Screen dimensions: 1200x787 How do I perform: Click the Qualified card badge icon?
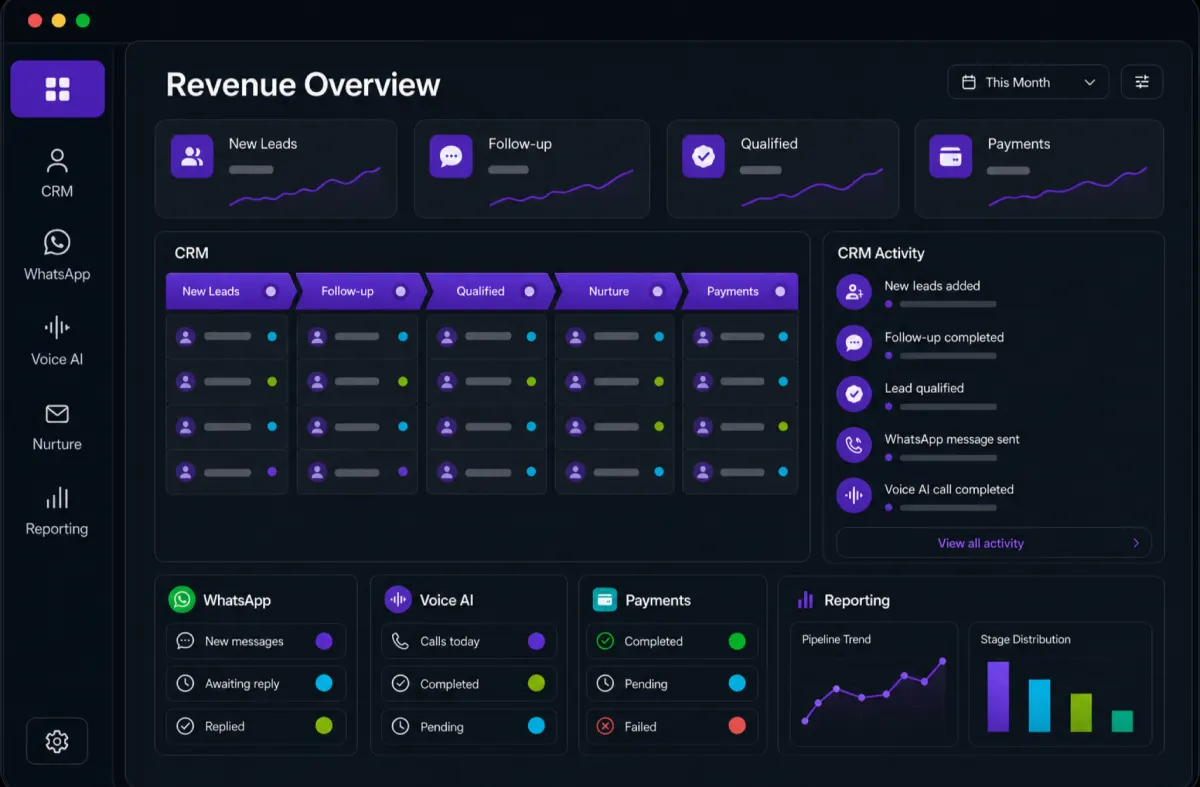[x=703, y=157]
